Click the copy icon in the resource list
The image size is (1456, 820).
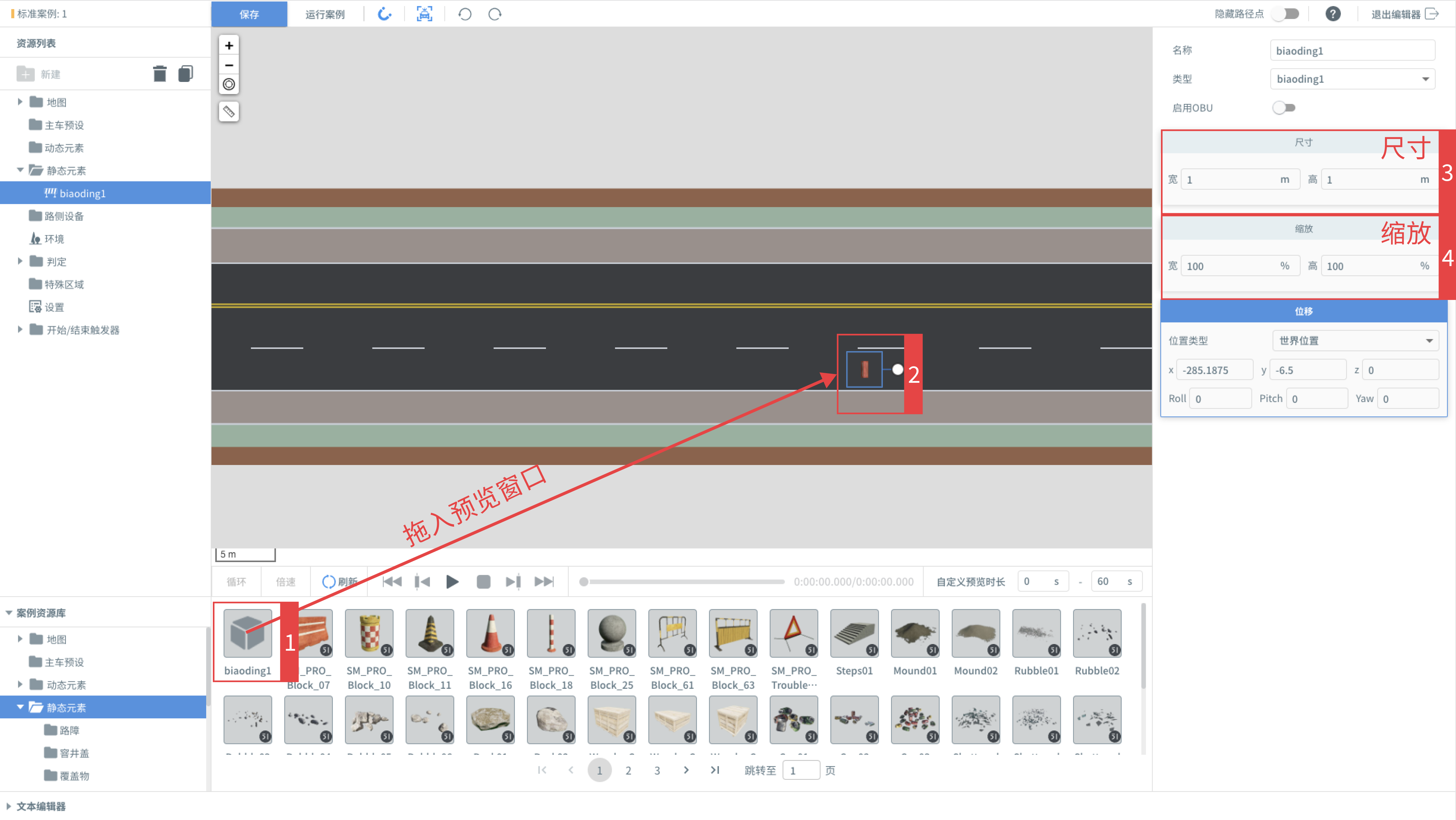(185, 74)
